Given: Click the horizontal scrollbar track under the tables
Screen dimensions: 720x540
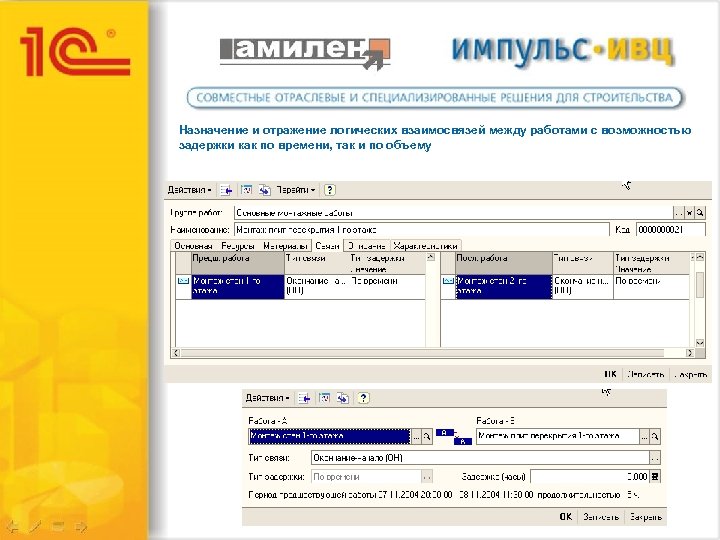Looking at the screenshot, I should tap(422, 353).
